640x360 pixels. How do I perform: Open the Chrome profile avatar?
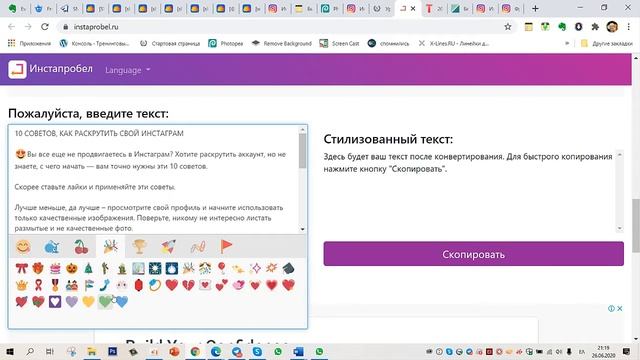tap(612, 27)
